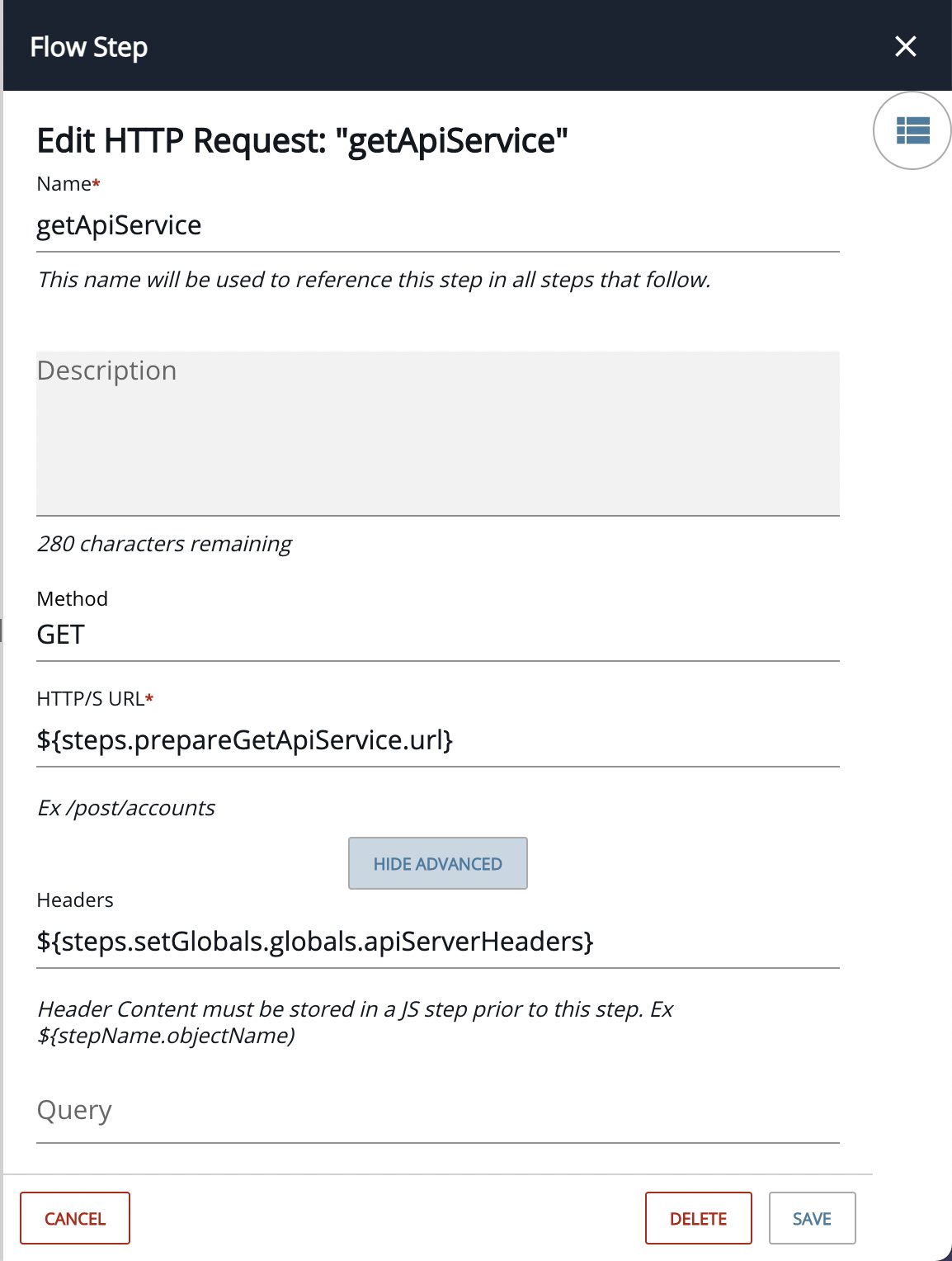
Task: Close the Flow Step panel
Action: coord(906,46)
